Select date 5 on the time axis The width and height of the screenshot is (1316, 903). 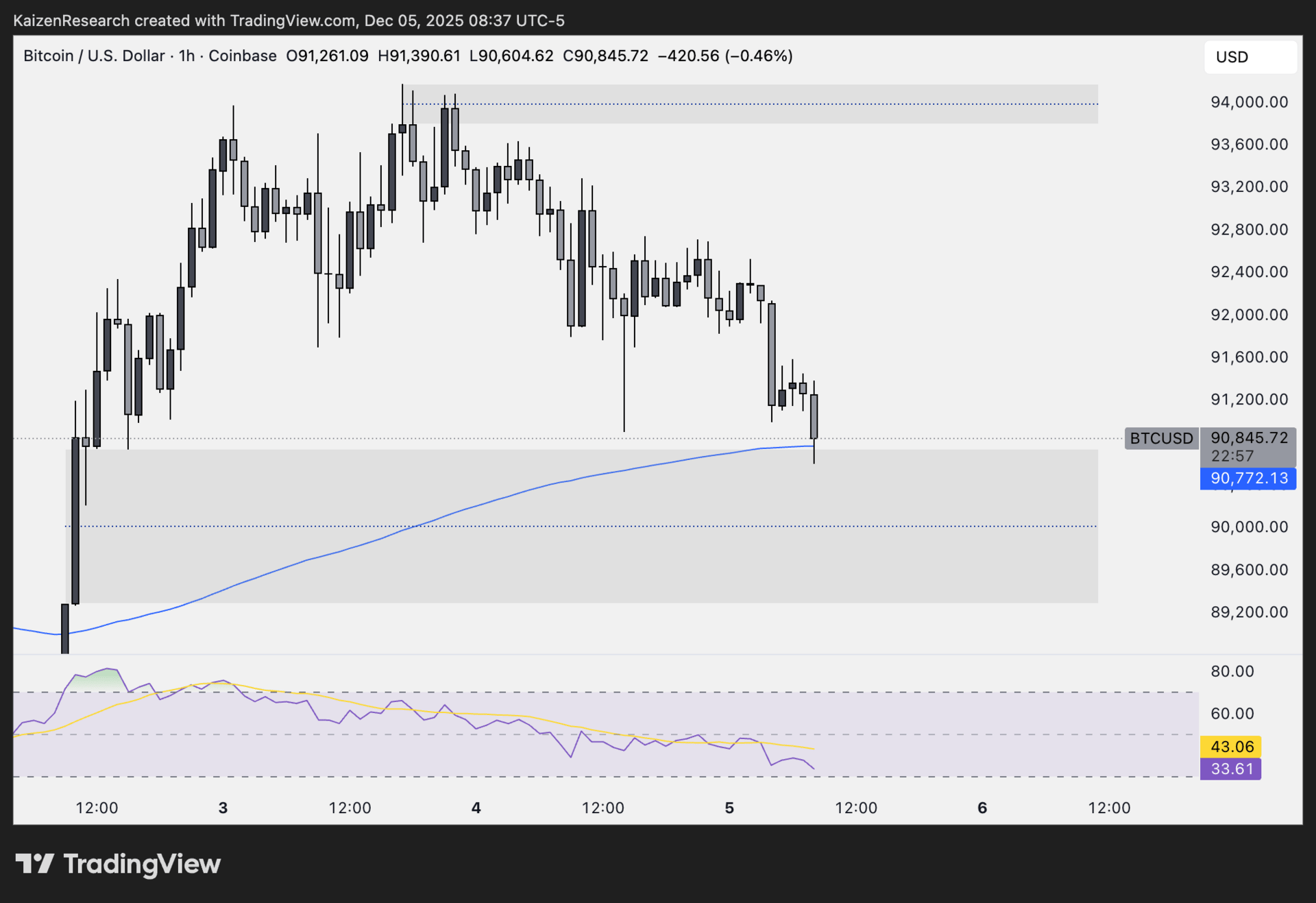coord(729,808)
